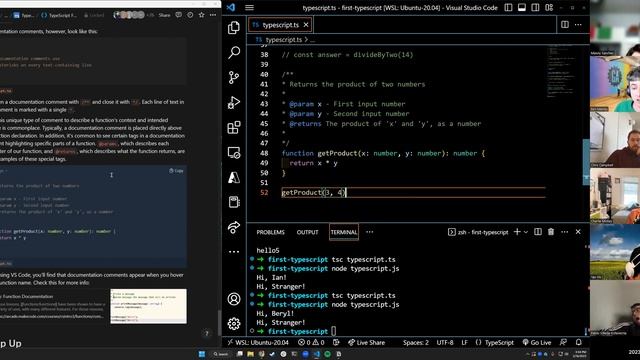Open the Source Control view
Image resolution: width=640 pixels, height=360 pixels.
click(234, 77)
